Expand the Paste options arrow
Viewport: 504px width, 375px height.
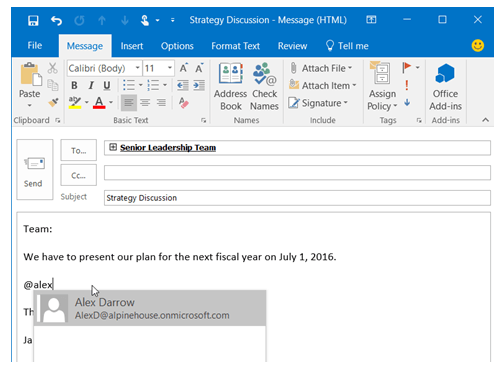click(x=30, y=105)
